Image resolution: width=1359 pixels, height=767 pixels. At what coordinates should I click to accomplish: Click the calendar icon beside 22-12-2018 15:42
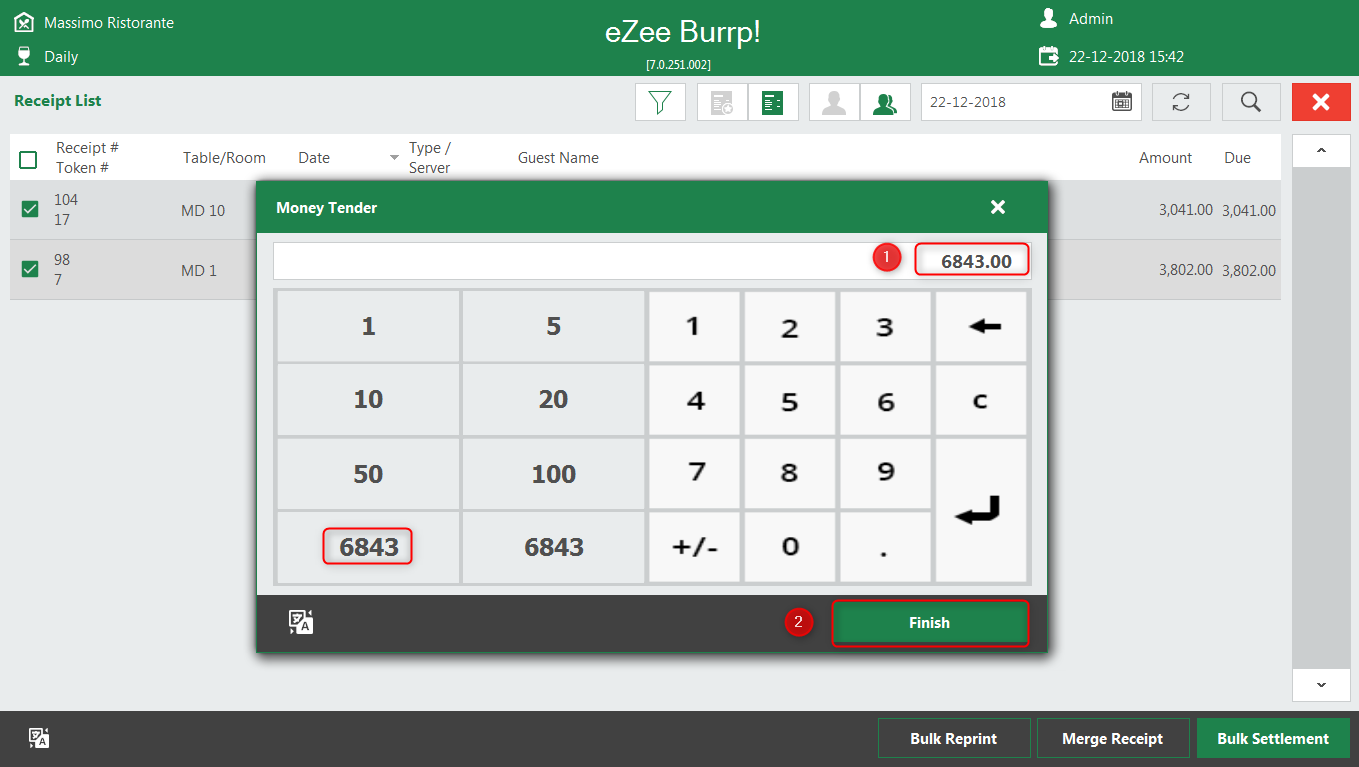[x=1048, y=57]
